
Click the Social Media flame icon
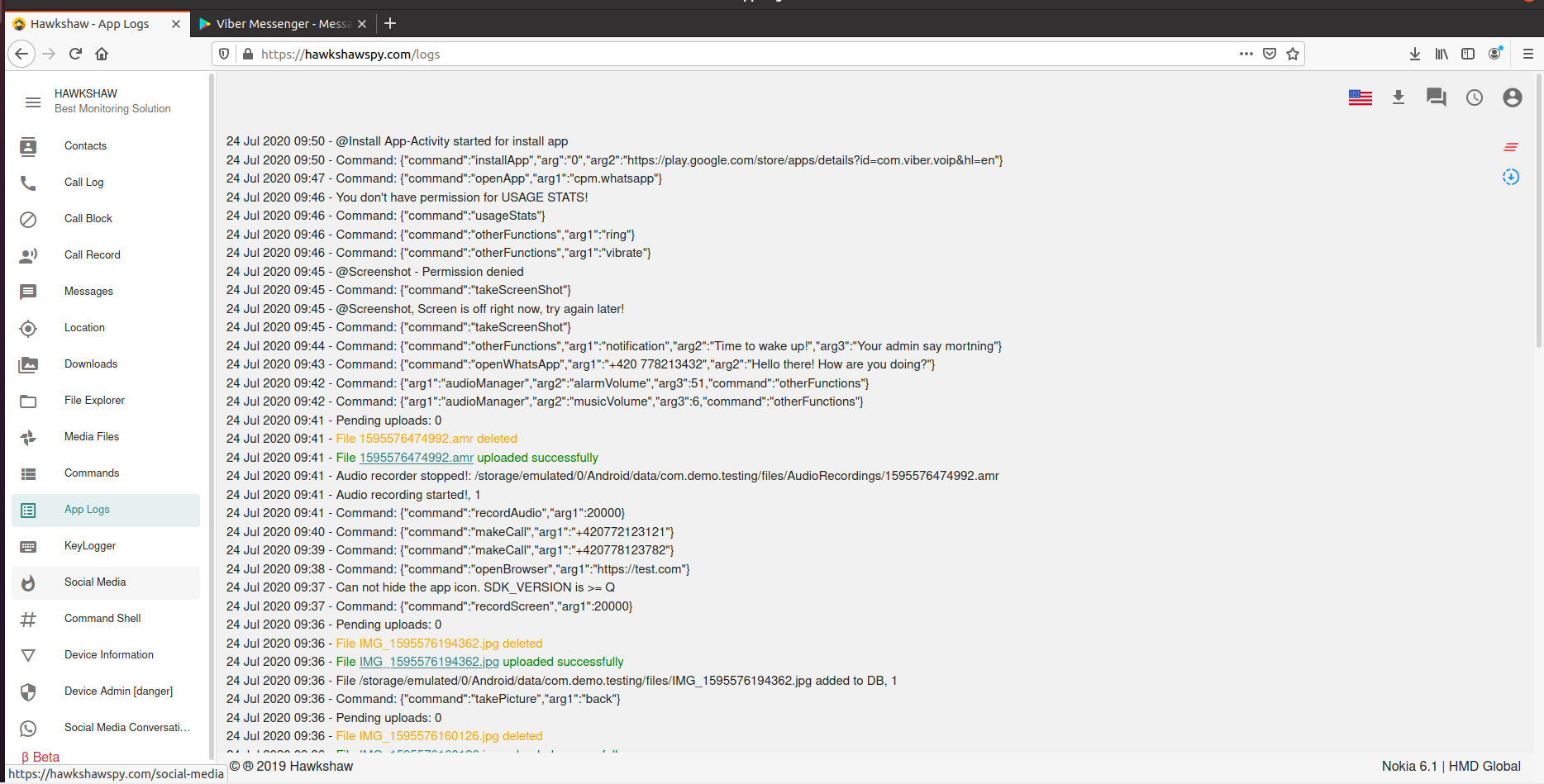click(x=28, y=582)
